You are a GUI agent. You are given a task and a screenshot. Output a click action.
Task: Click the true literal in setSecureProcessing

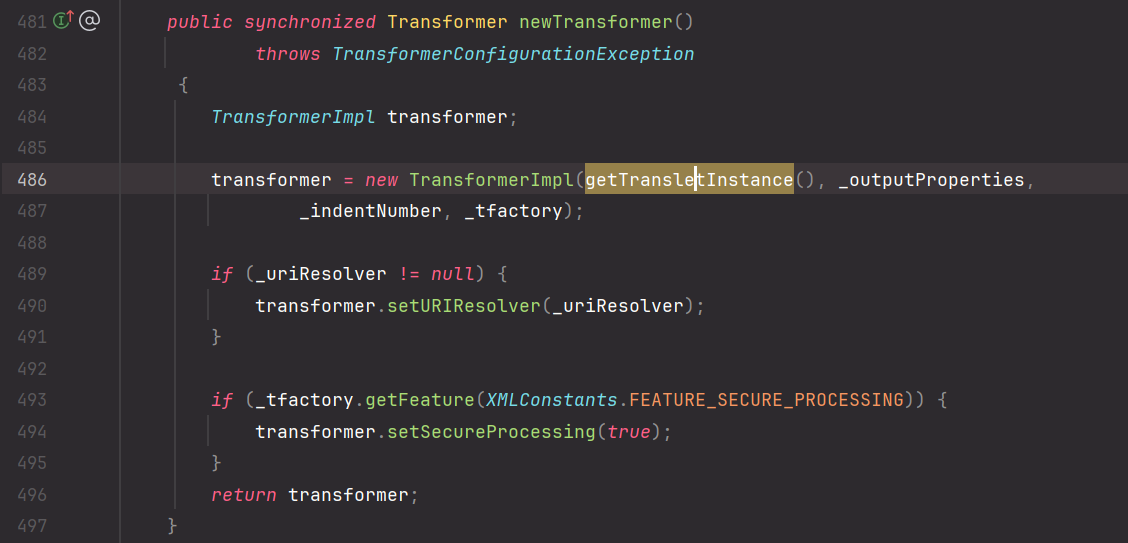point(629,432)
